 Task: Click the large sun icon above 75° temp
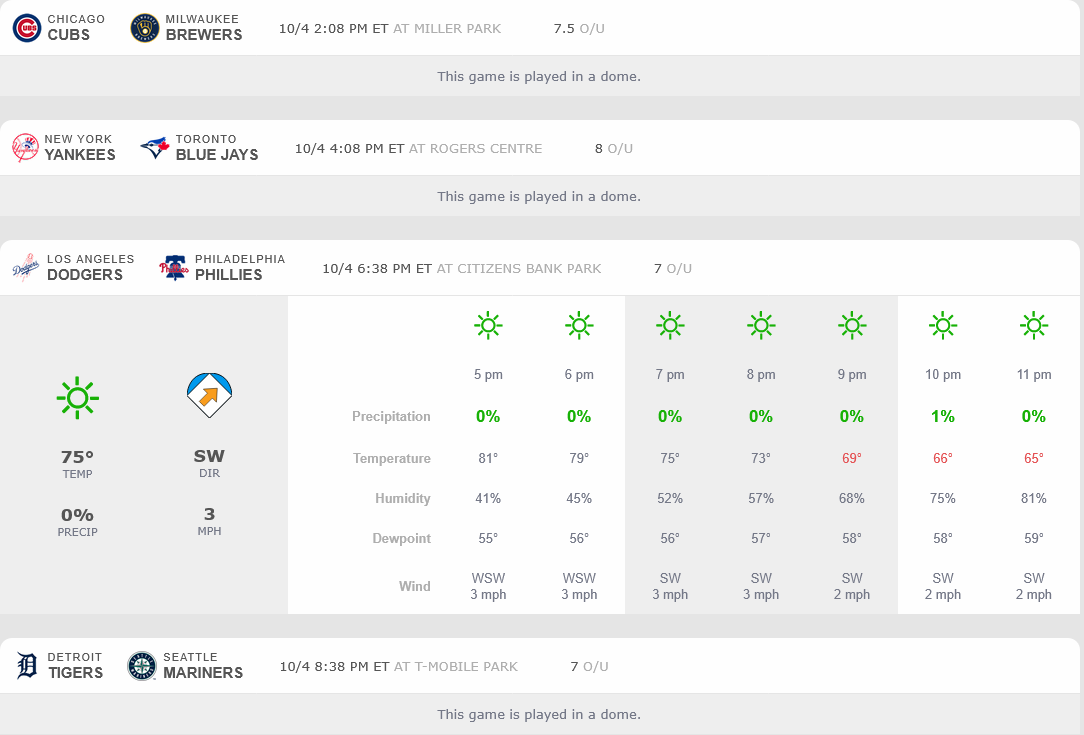[77, 397]
